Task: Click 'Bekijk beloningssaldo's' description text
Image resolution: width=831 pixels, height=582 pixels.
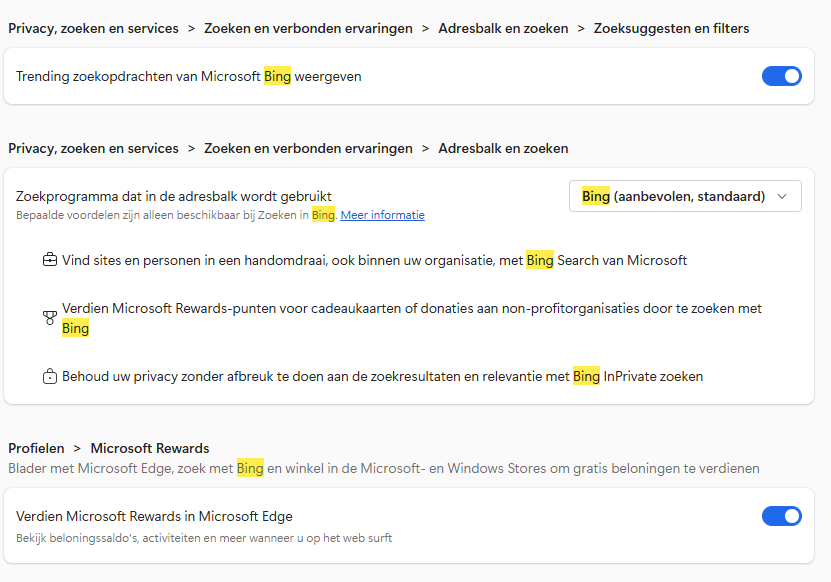Action: [204, 538]
